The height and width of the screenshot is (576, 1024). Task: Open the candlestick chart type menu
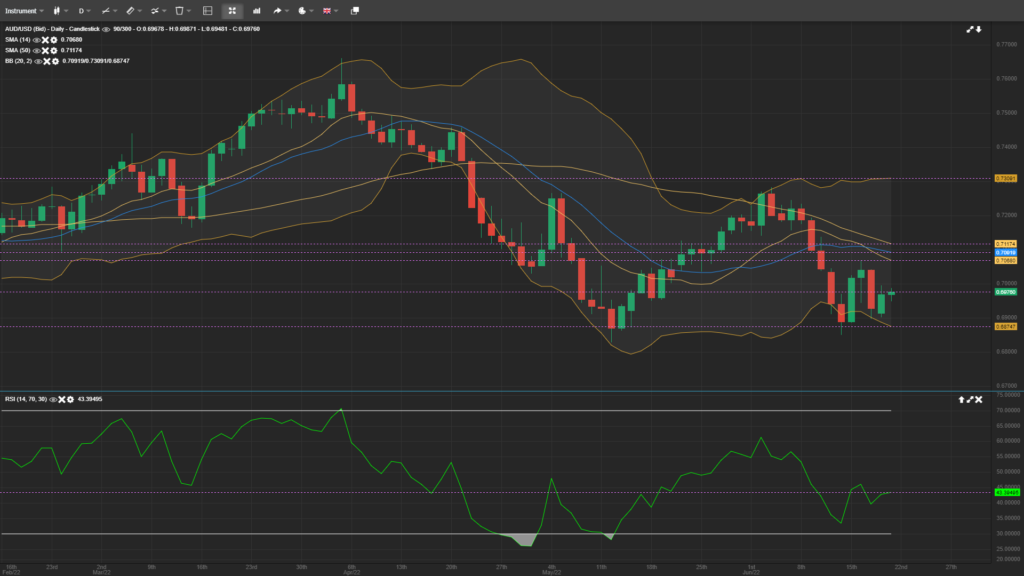(58, 10)
